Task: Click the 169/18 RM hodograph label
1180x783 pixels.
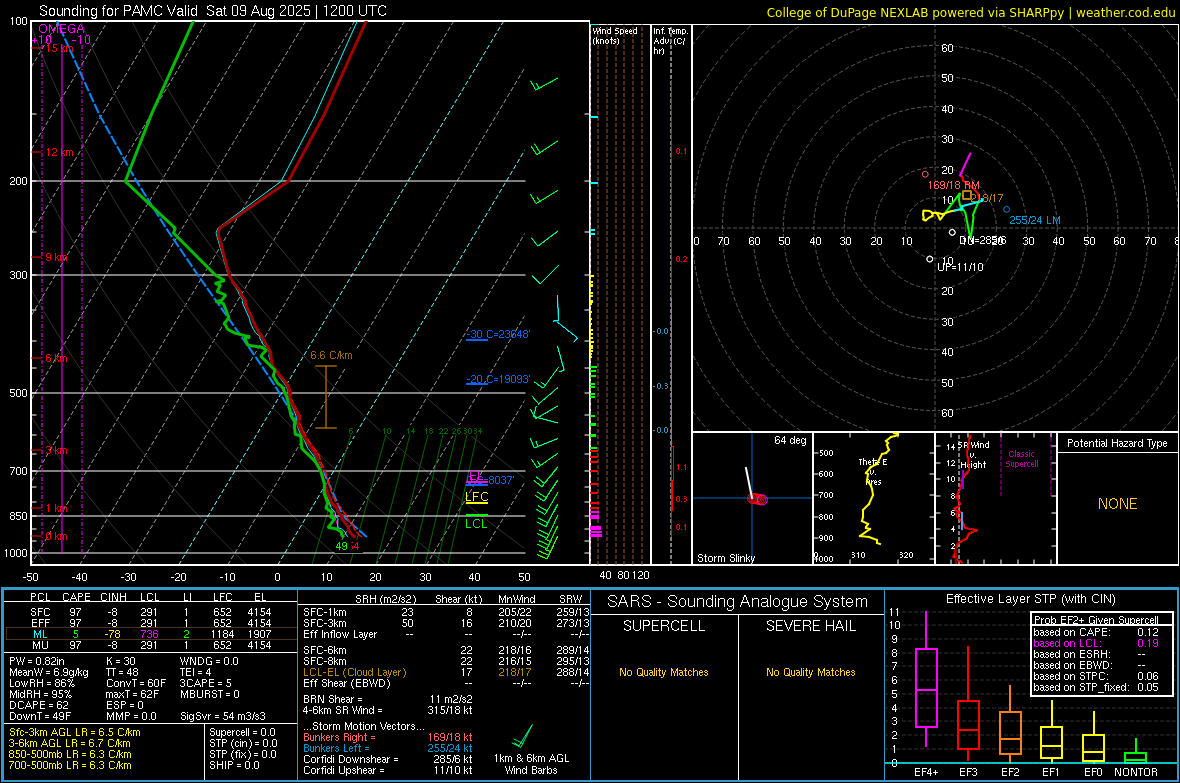Action: point(953,185)
